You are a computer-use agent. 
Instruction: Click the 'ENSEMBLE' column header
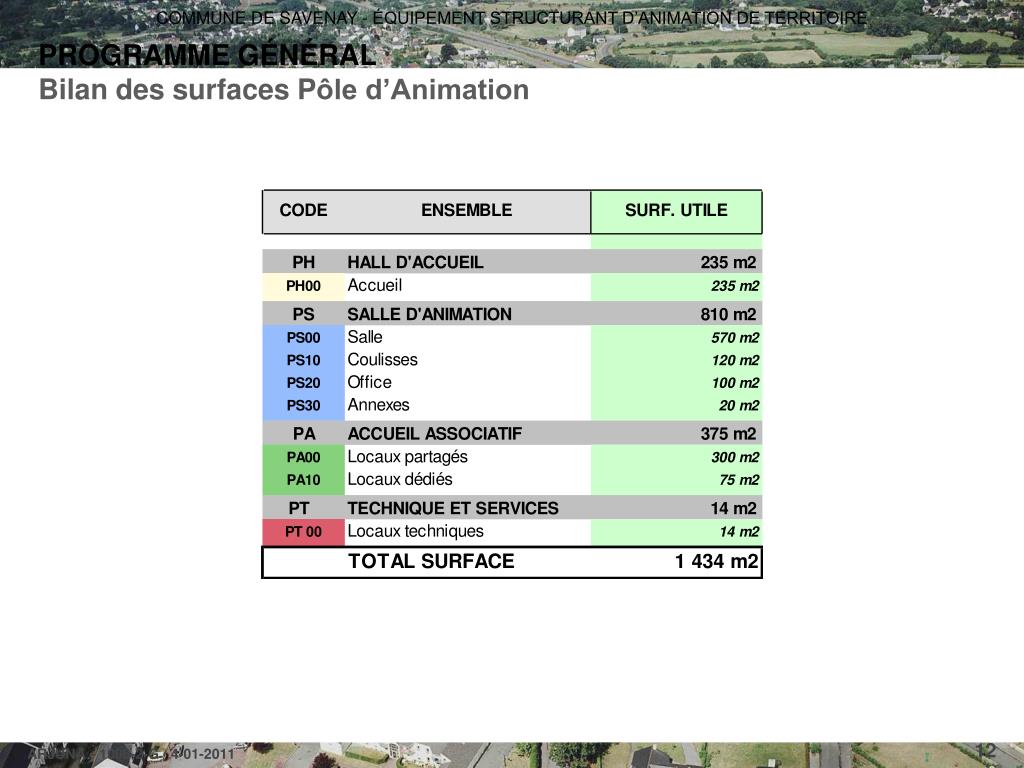[x=466, y=210]
